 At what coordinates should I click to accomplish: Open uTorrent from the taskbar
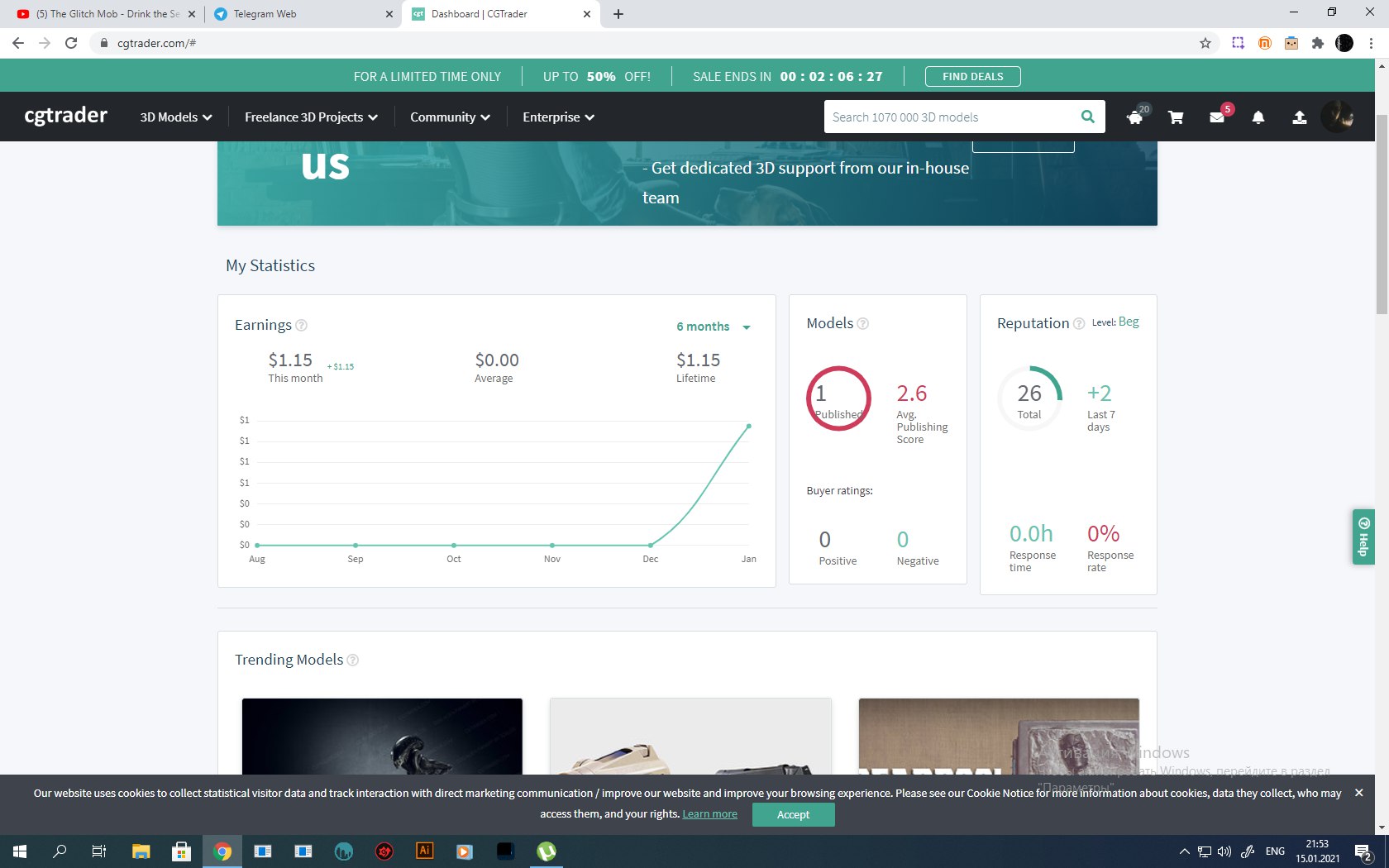[547, 851]
